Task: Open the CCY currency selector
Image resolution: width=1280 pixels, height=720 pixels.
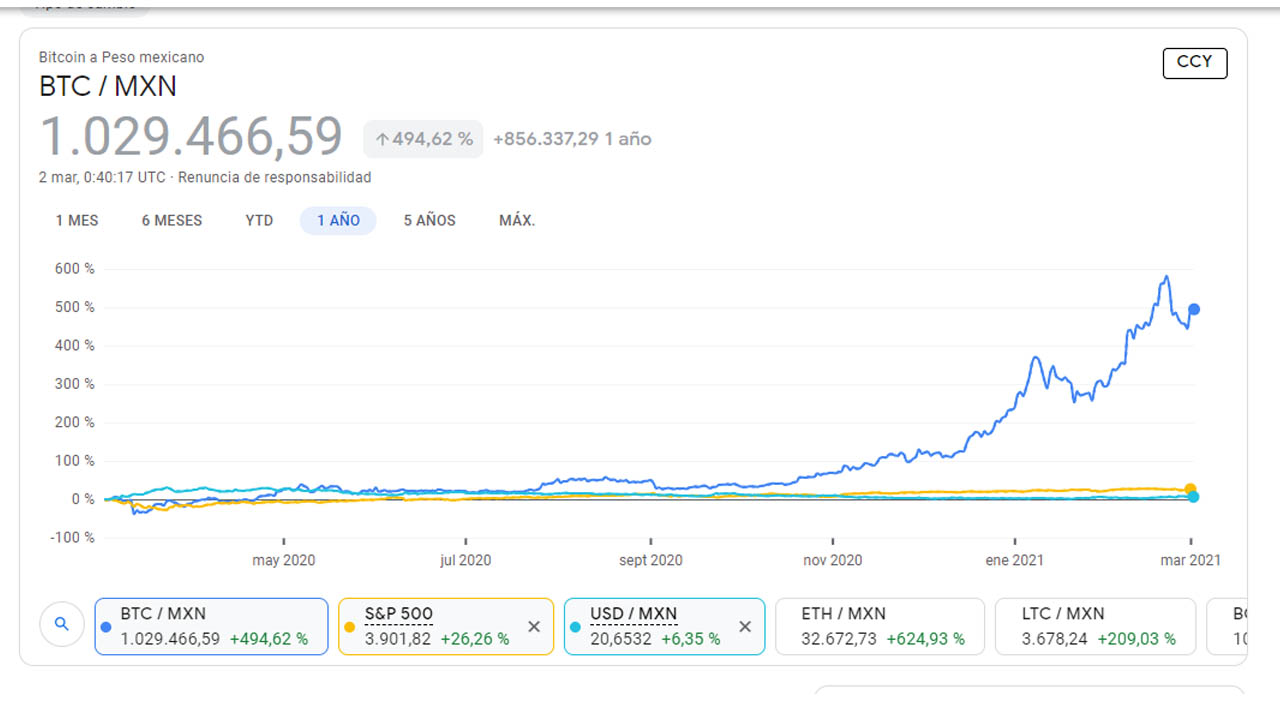Action: point(1194,63)
